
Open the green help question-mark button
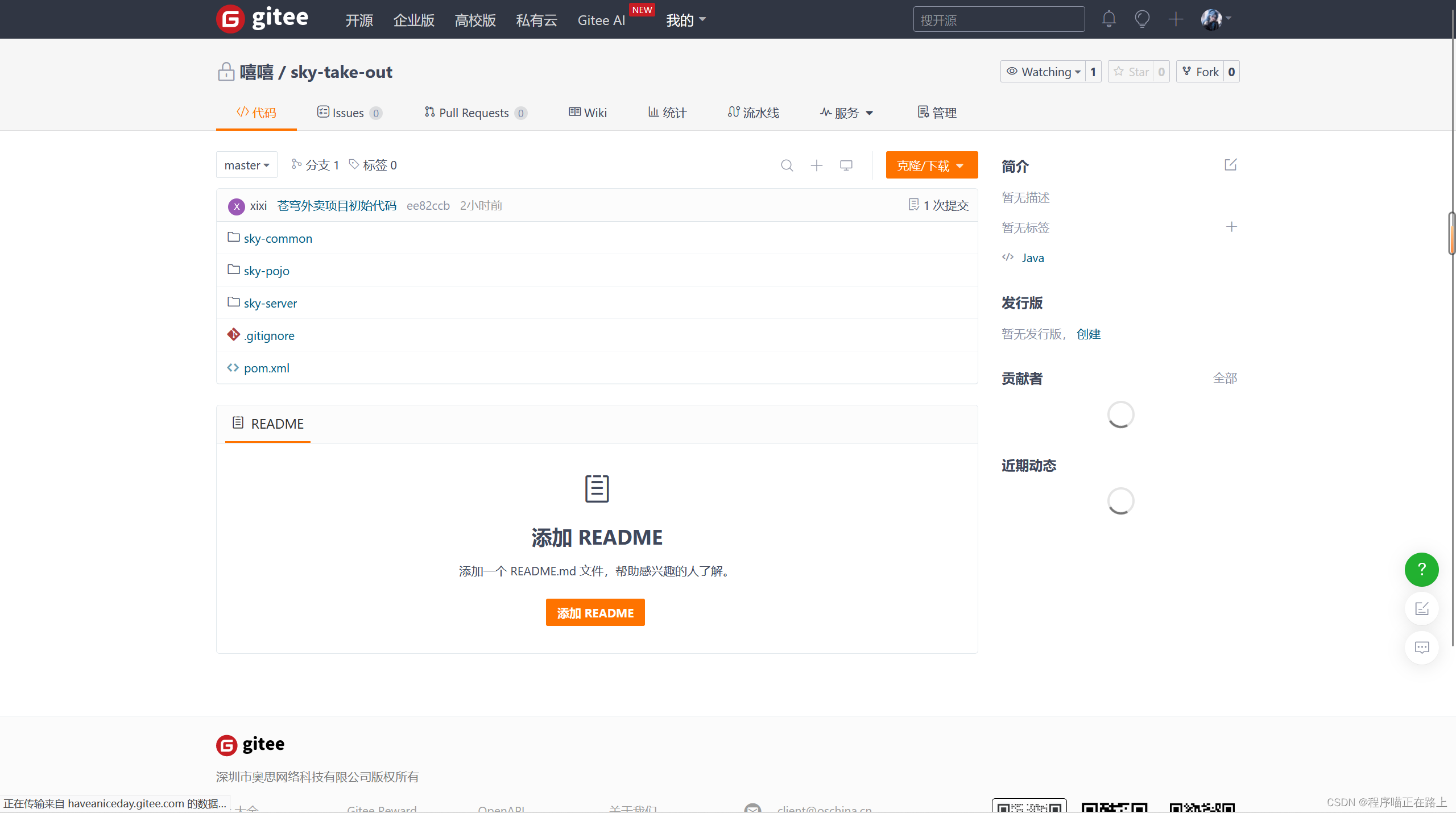click(1421, 569)
